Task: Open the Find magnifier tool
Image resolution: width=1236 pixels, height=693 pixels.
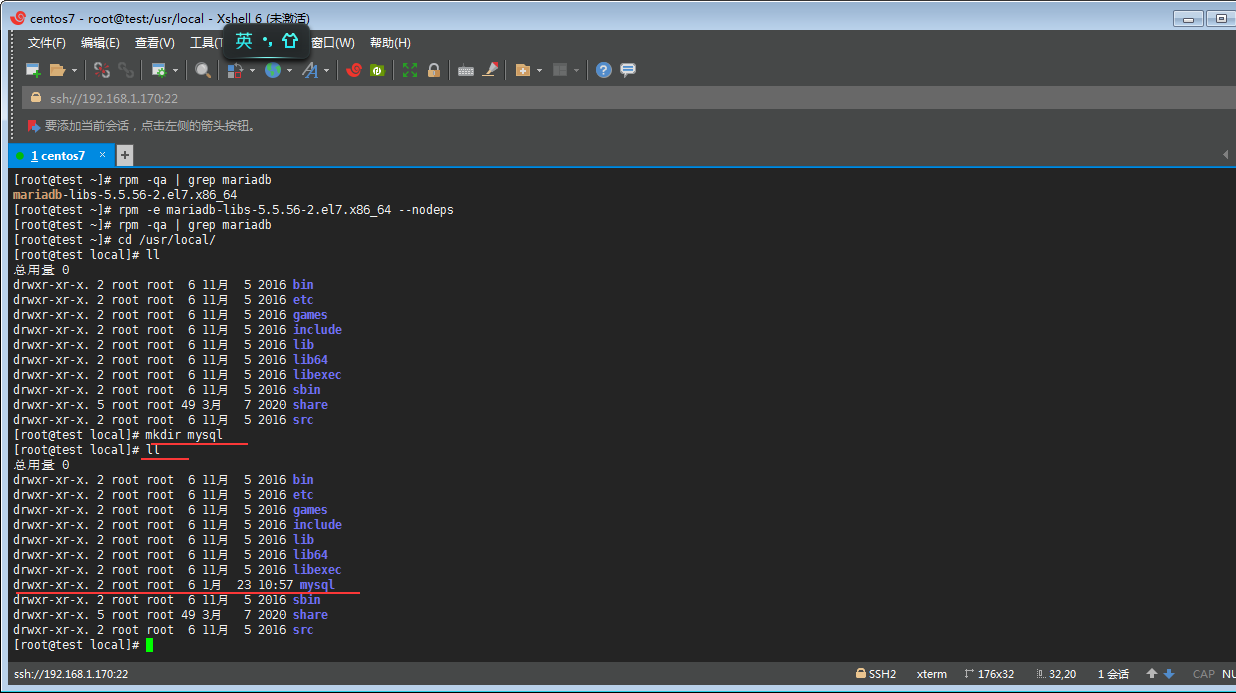Action: tap(203, 70)
